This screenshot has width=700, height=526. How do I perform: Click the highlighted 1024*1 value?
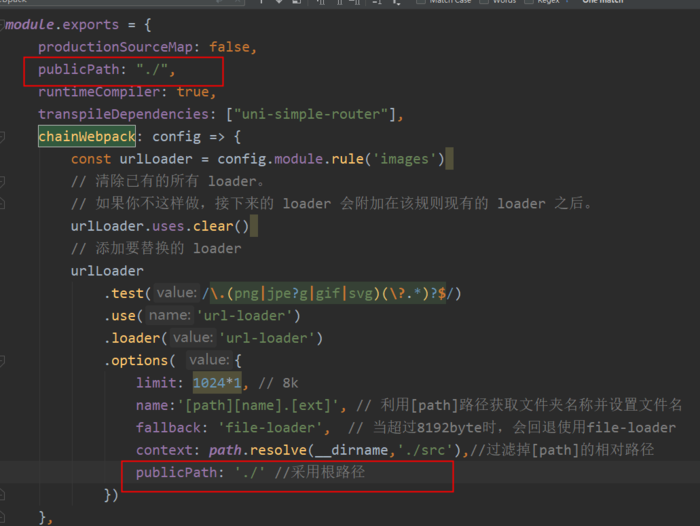217,383
